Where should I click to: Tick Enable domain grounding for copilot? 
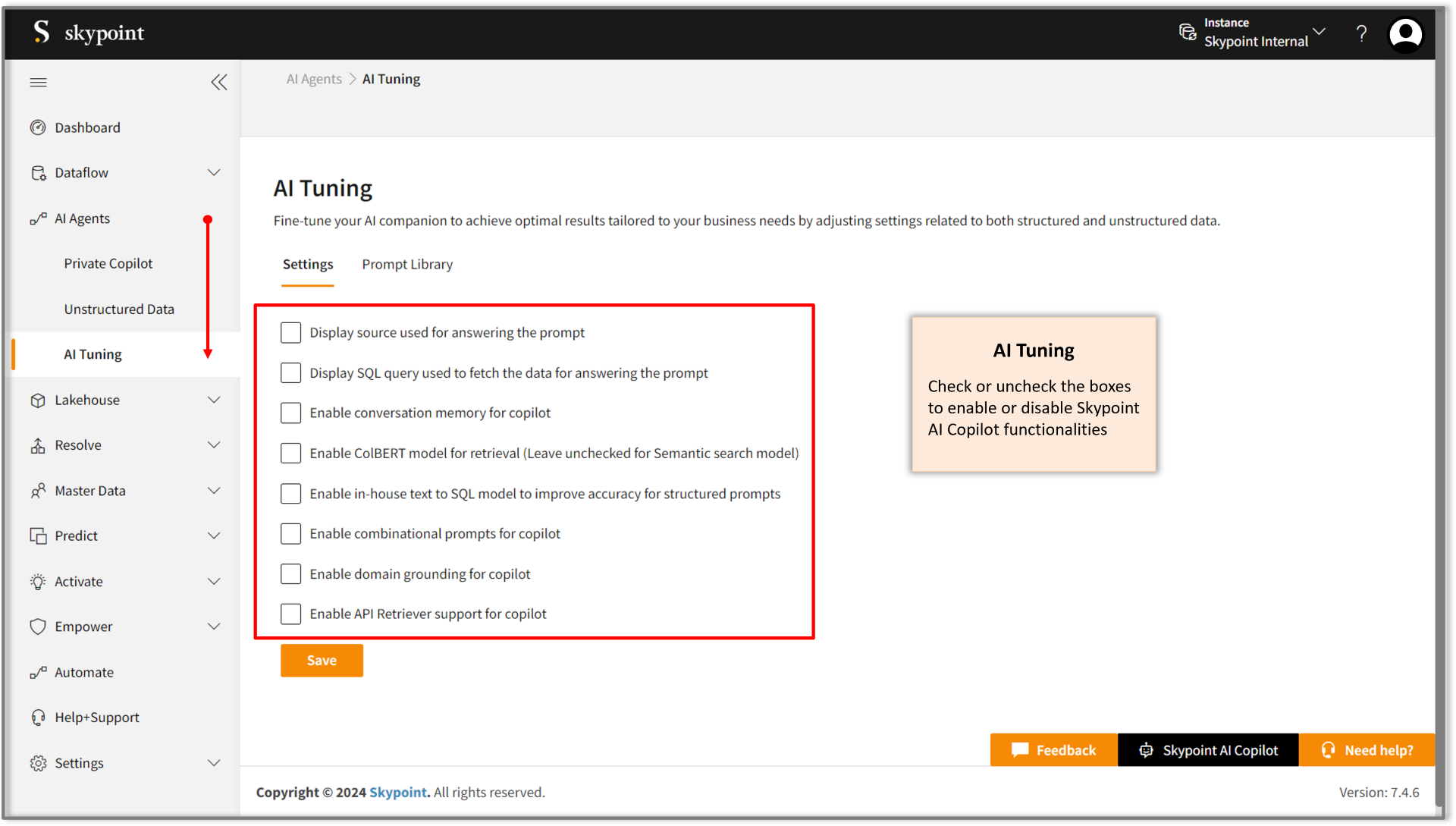coord(290,574)
